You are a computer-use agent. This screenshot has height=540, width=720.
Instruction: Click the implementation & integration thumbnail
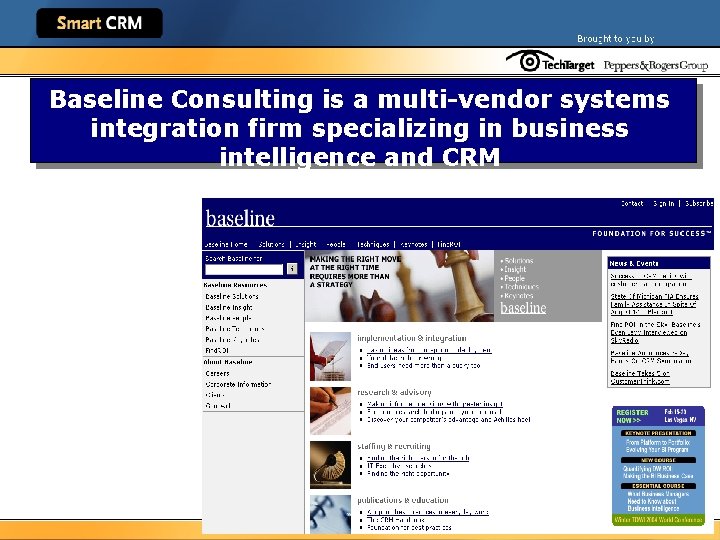[x=330, y=357]
